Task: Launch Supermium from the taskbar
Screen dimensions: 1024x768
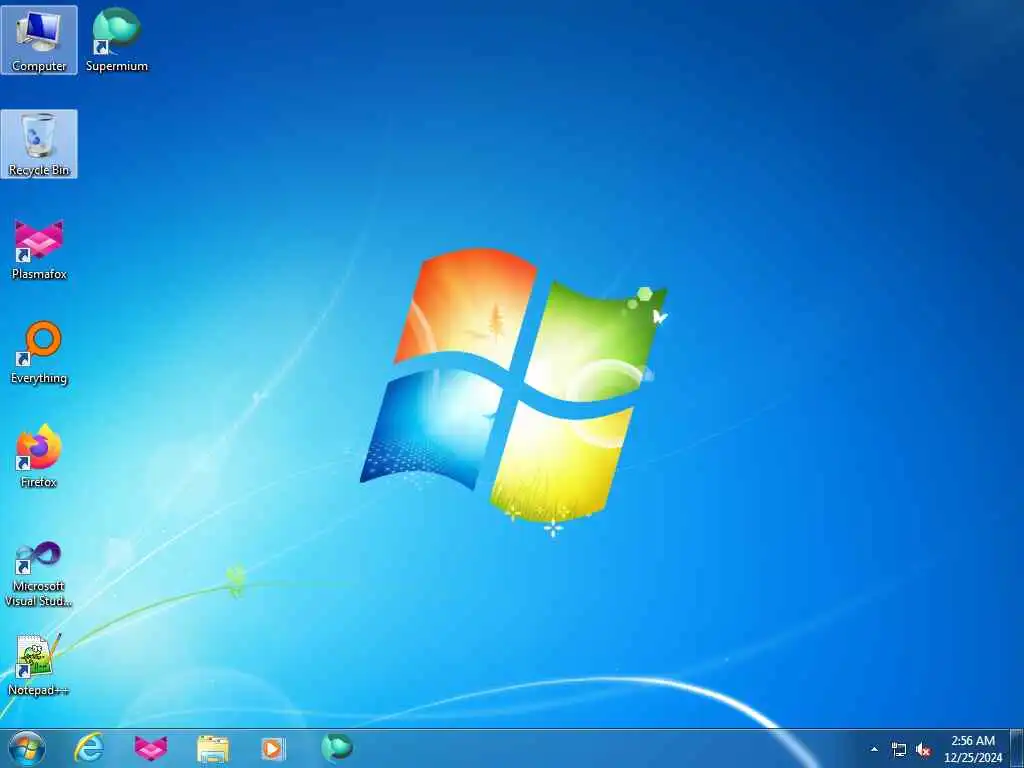Action: pyautogui.click(x=337, y=747)
